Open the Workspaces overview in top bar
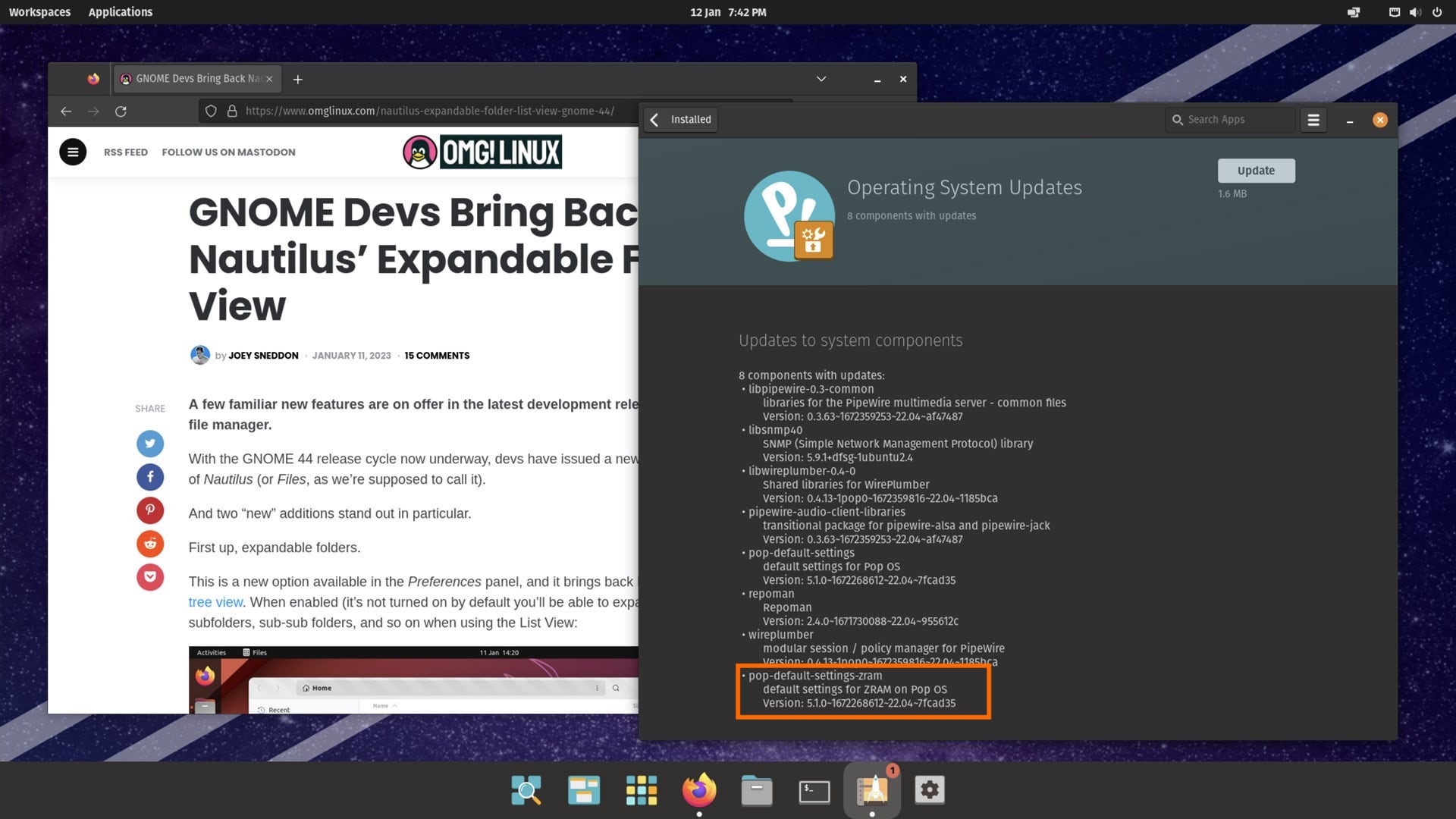 [39, 12]
